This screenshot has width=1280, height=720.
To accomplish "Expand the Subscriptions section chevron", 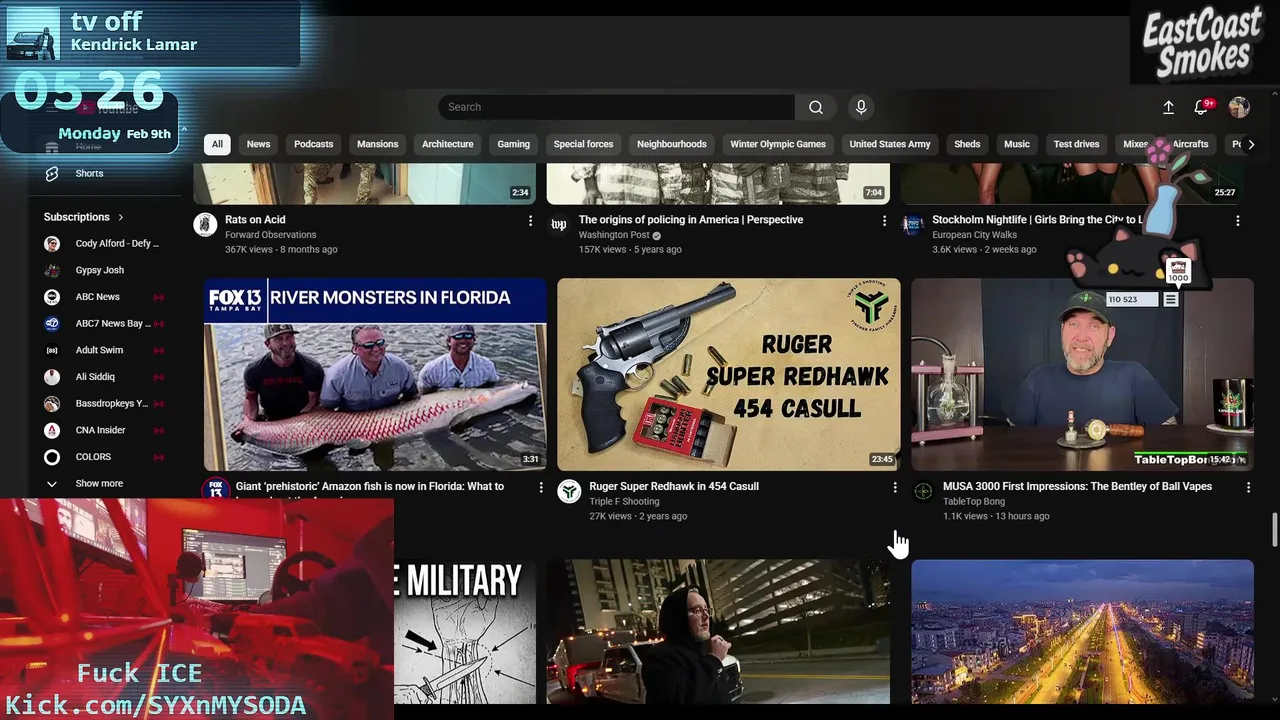I will point(121,217).
